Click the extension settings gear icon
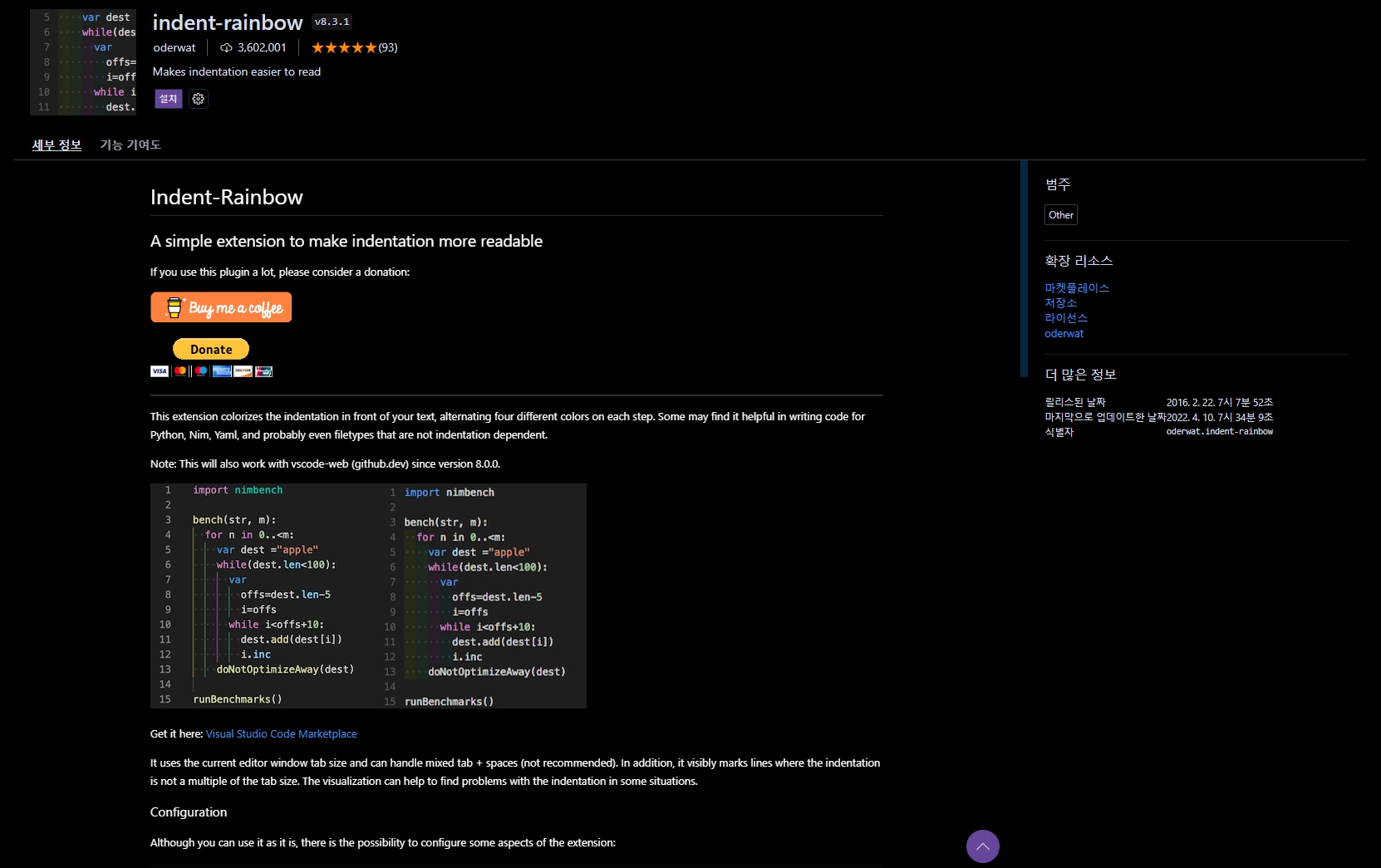 198,99
